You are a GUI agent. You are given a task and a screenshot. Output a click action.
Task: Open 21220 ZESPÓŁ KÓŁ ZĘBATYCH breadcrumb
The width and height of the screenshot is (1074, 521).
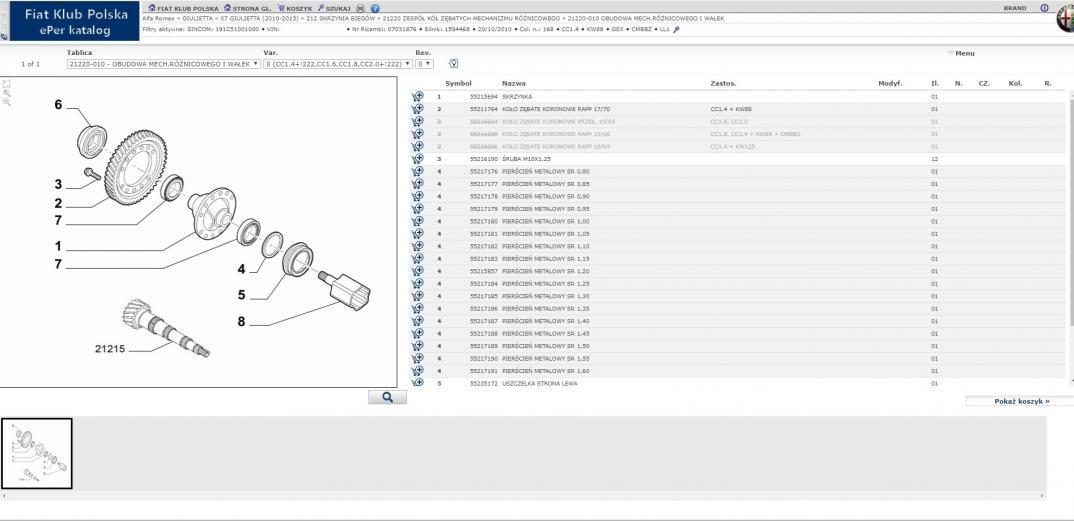[x=471, y=18]
